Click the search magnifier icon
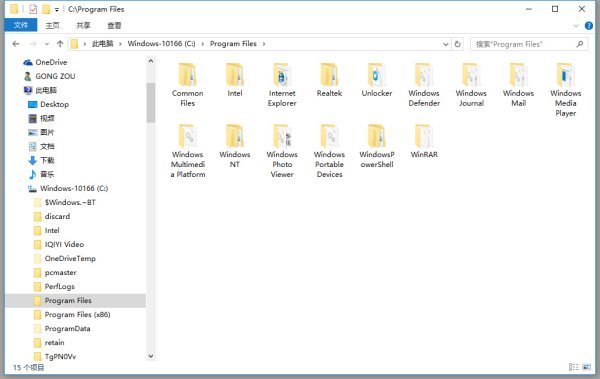The width and height of the screenshot is (600, 379). (580, 44)
